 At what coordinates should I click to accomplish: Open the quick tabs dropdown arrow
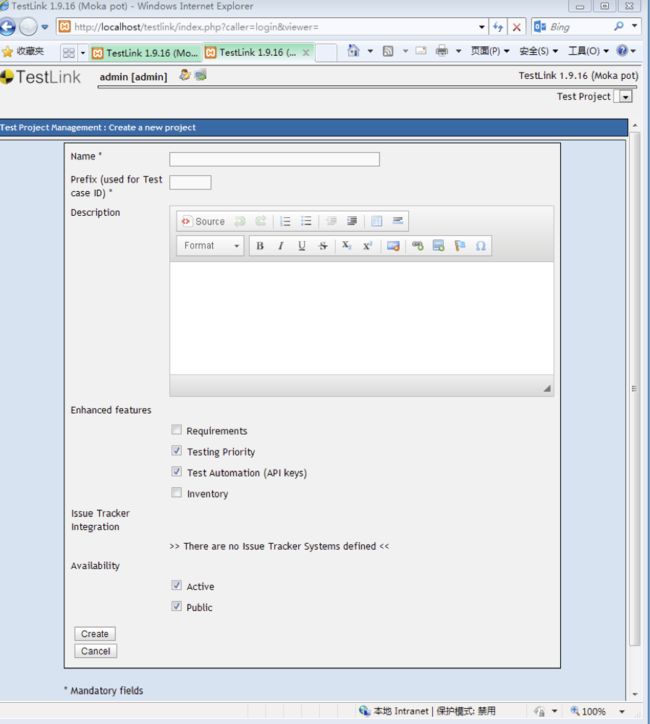pyautogui.click(x=83, y=53)
